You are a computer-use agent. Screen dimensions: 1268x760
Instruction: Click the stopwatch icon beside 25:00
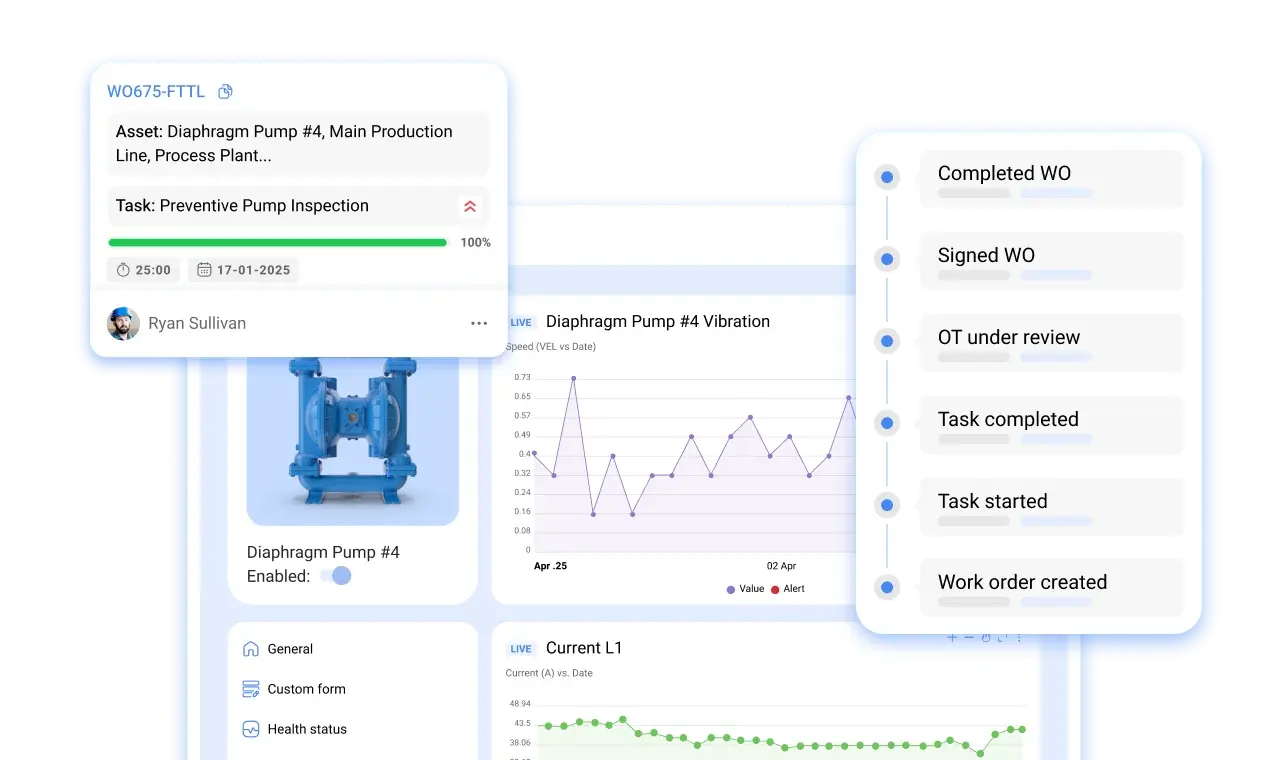point(124,270)
